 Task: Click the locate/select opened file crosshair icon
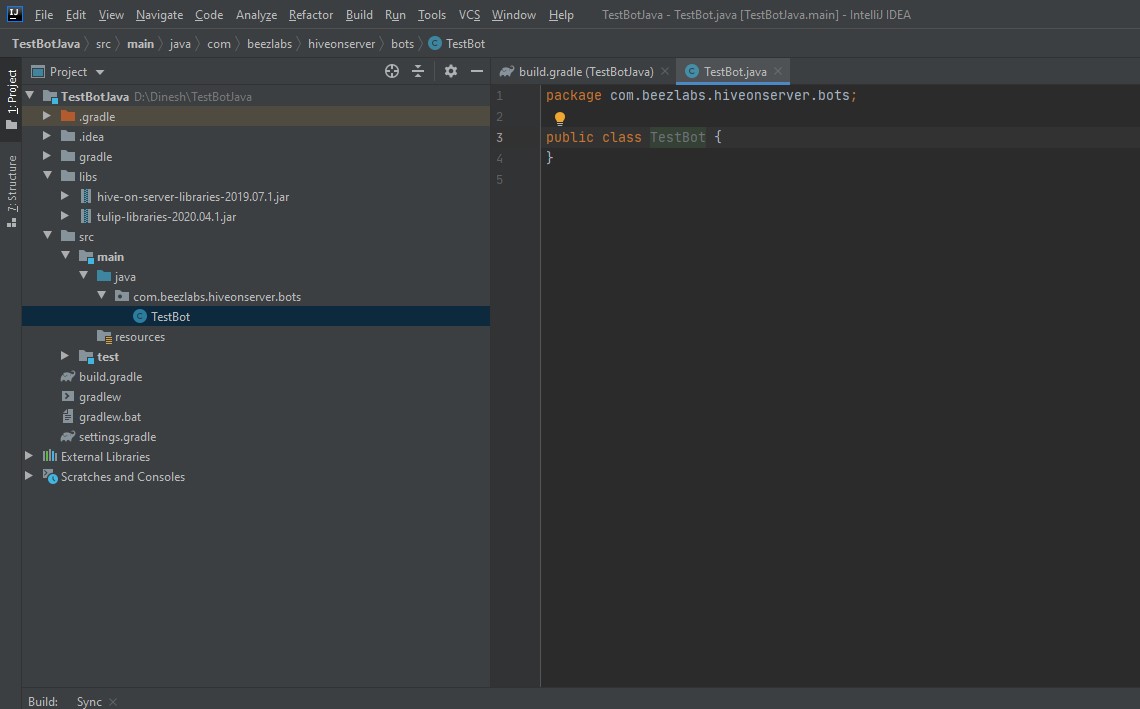click(392, 71)
